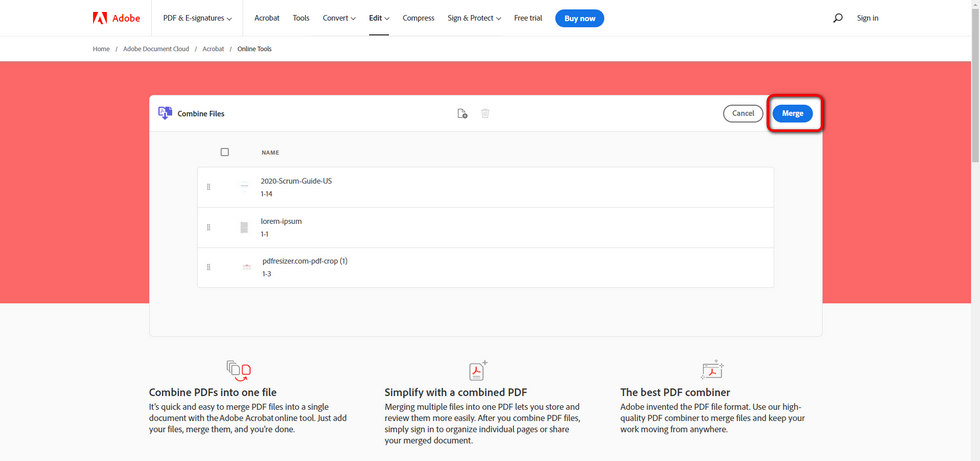
Task: Click the add files icon
Action: coord(462,114)
